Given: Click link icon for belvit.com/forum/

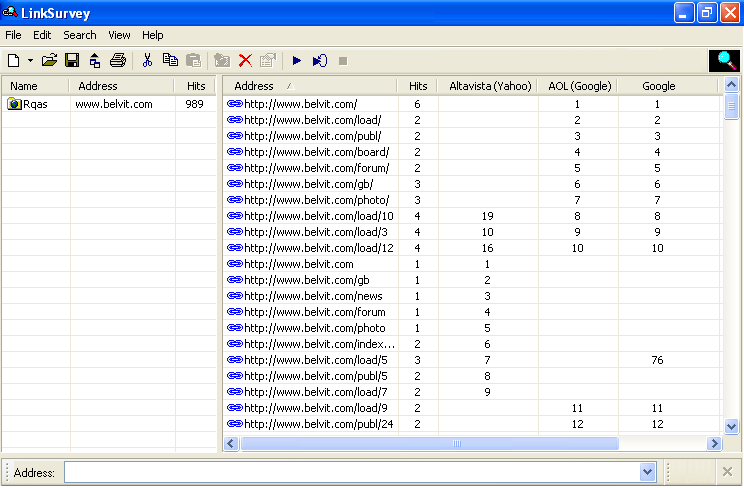Looking at the screenshot, I should (x=235, y=168).
